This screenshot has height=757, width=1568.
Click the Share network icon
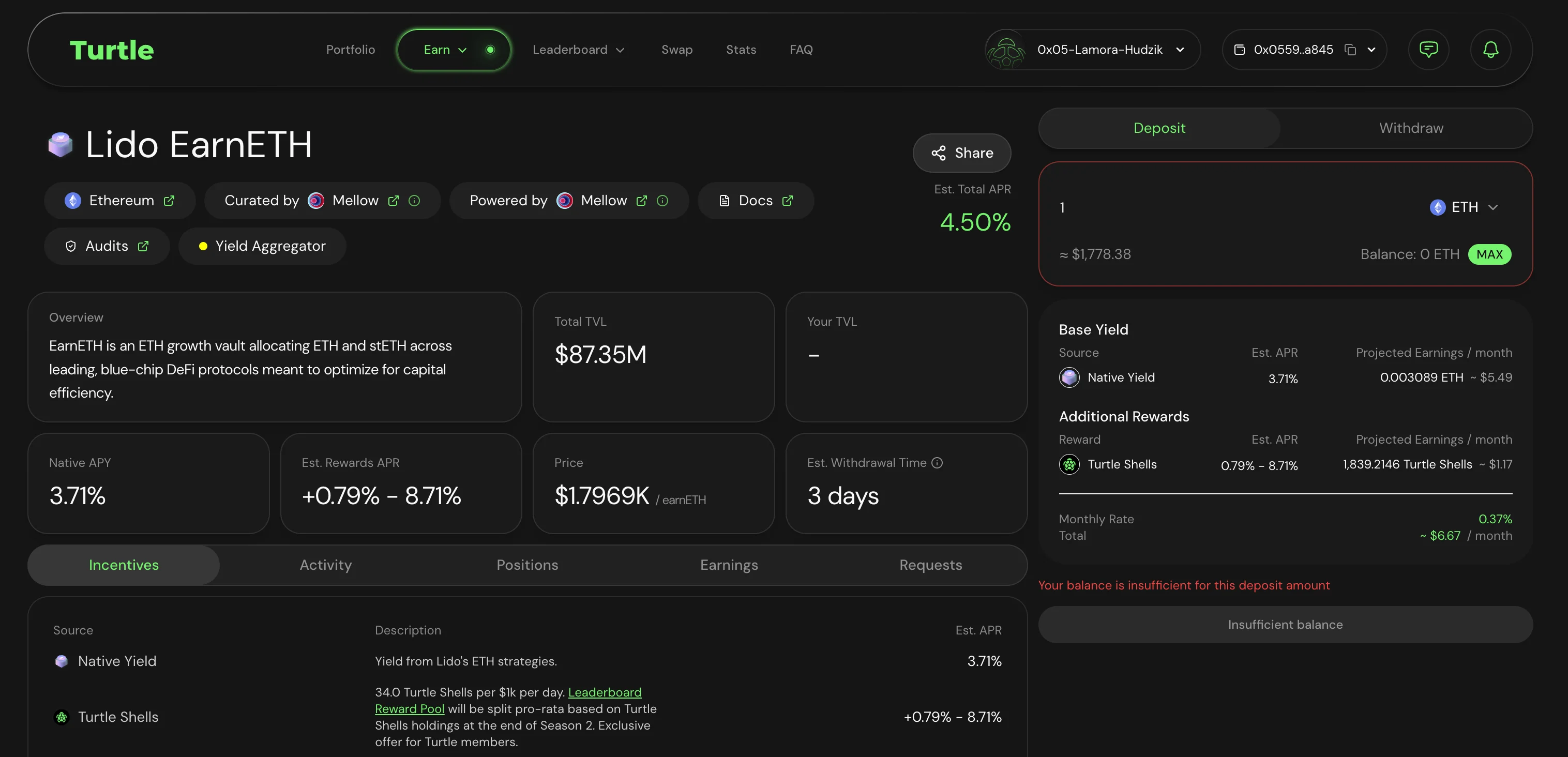tap(939, 154)
